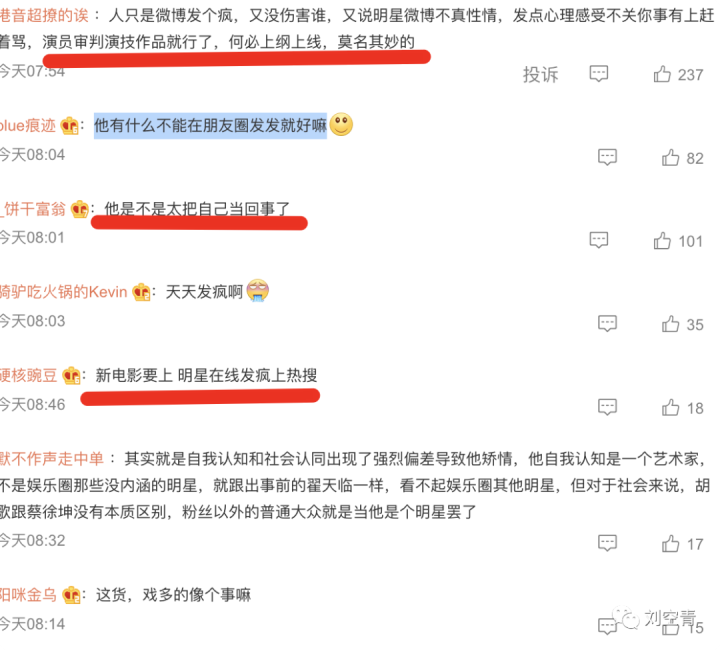Click the highlighted text in blue痕迹's comment
Screen dimensions: 720x650
pos(210,125)
